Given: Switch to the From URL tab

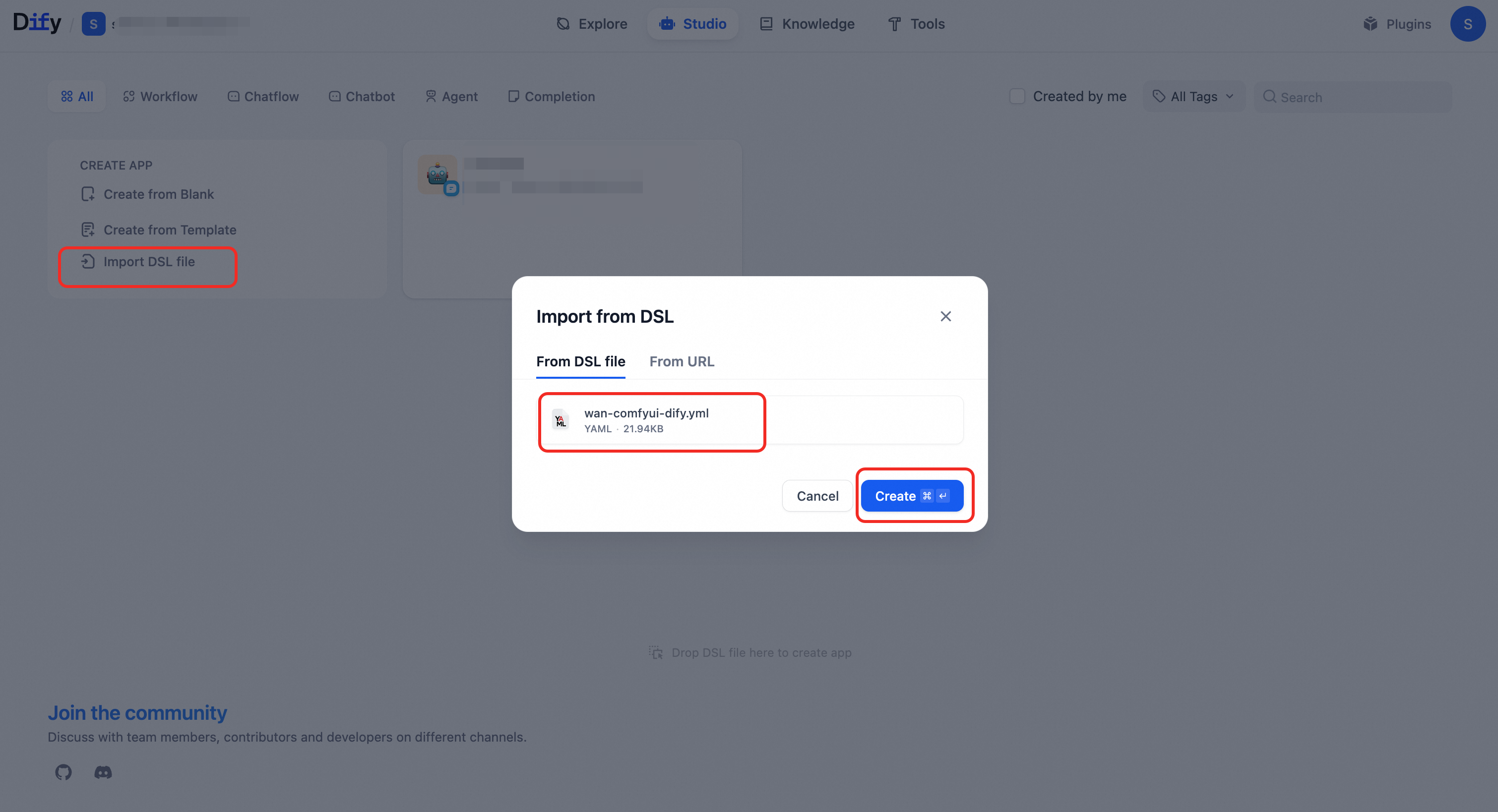Looking at the screenshot, I should [x=682, y=361].
